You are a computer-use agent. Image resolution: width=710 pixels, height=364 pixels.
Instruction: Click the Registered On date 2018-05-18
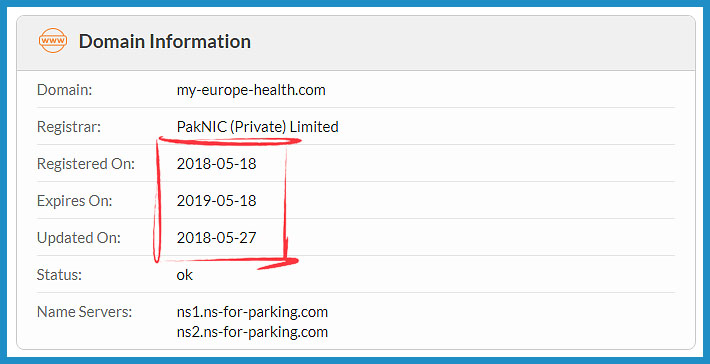click(x=216, y=163)
